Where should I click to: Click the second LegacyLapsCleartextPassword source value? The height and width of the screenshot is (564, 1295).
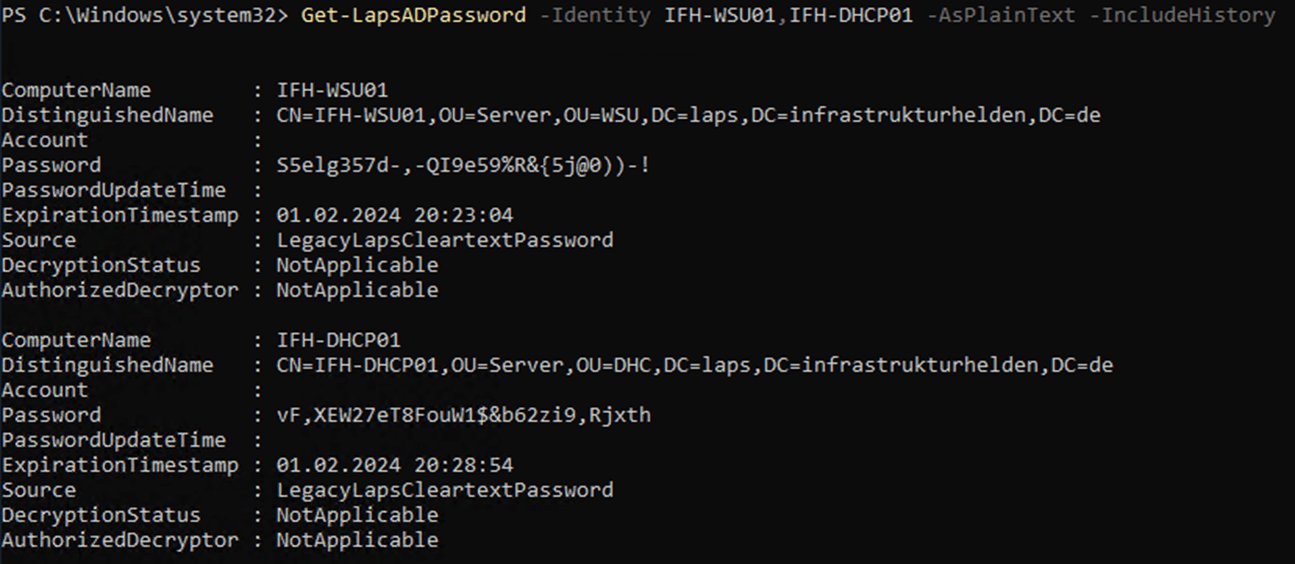click(x=445, y=490)
